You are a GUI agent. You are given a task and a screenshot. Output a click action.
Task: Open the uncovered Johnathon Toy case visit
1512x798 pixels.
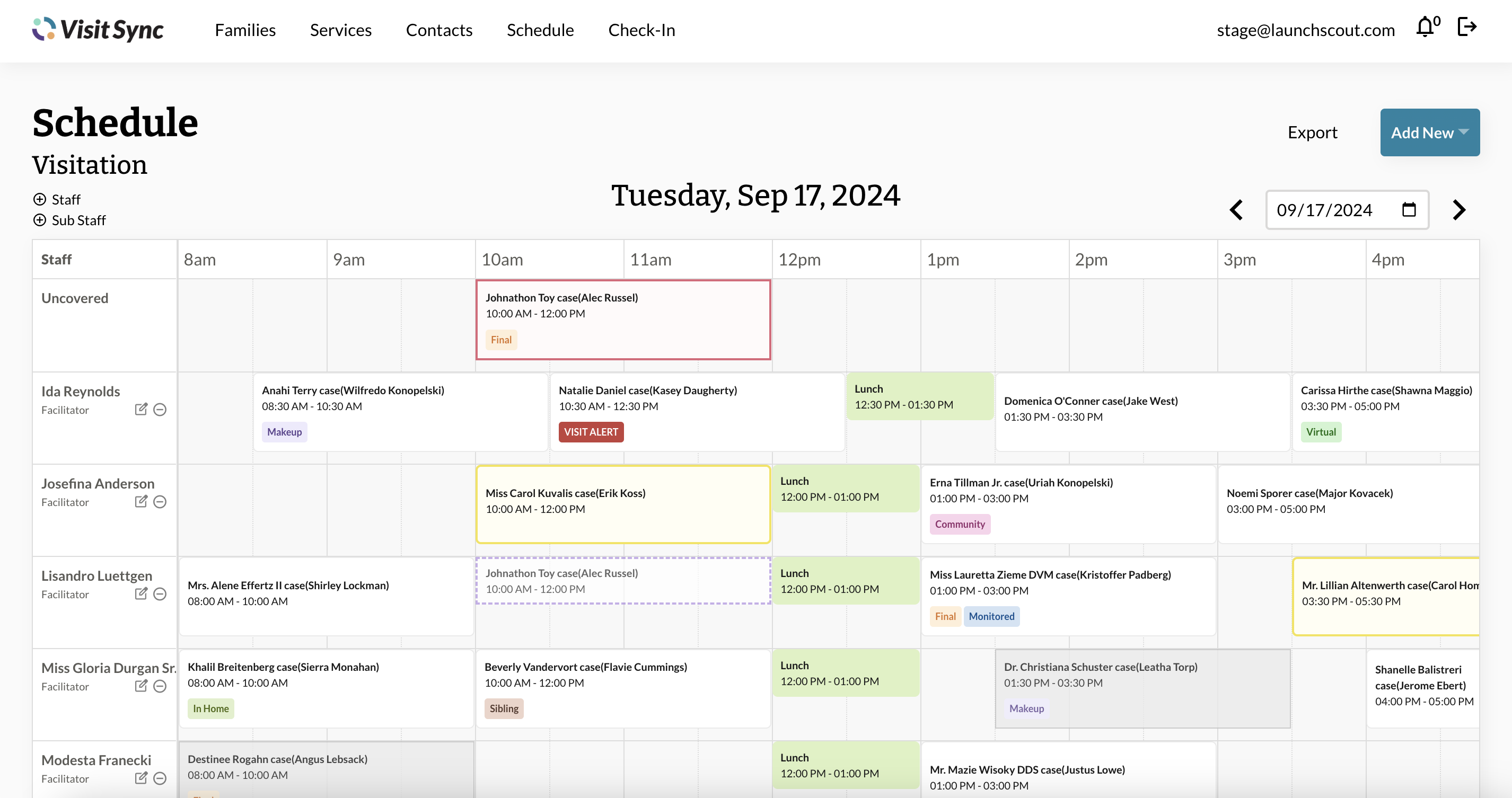623,319
